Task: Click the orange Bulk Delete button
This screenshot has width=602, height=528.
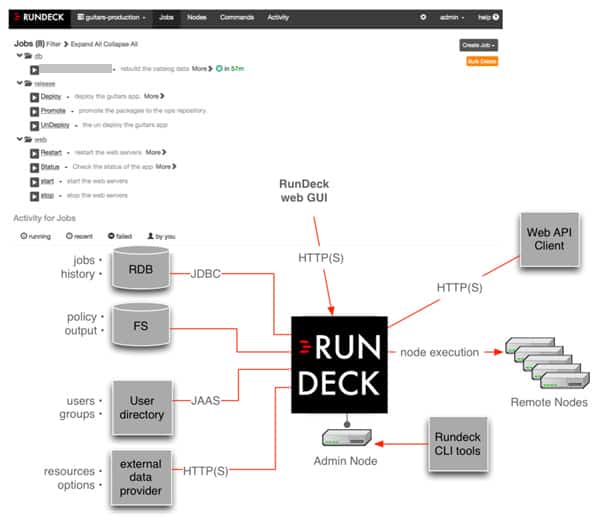Action: [482, 61]
